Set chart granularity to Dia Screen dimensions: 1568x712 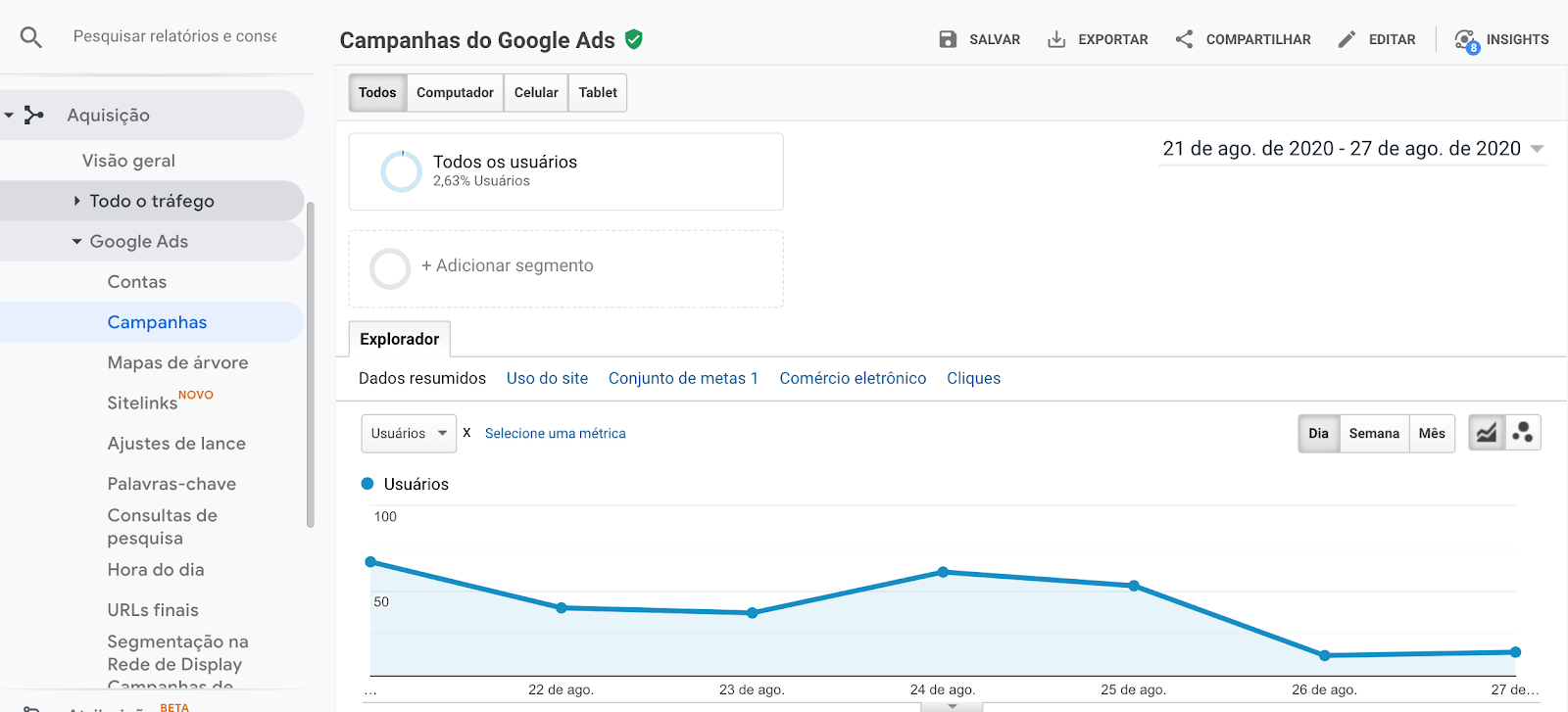[x=1319, y=433]
